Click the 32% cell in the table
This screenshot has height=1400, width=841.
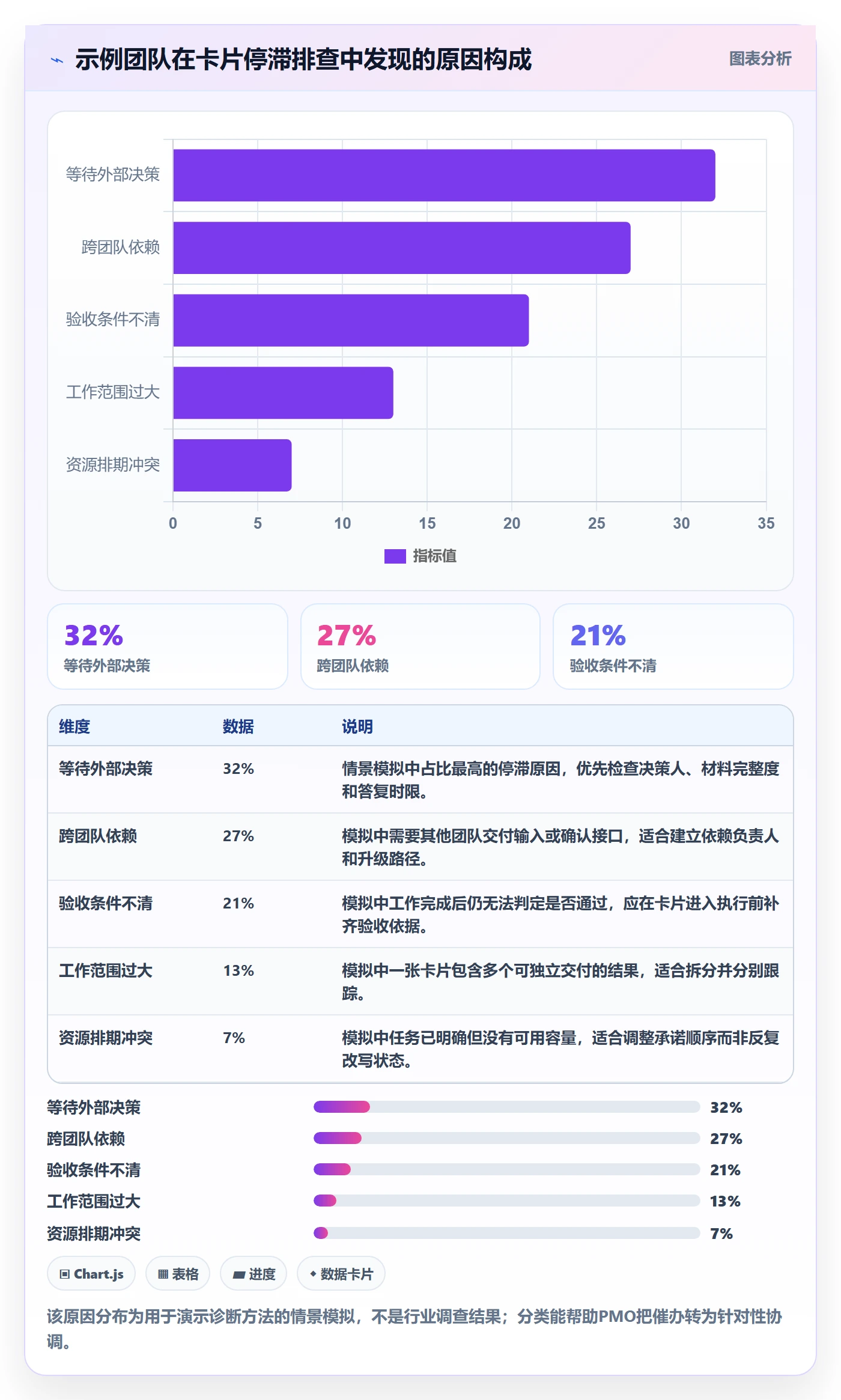pyautogui.click(x=238, y=769)
